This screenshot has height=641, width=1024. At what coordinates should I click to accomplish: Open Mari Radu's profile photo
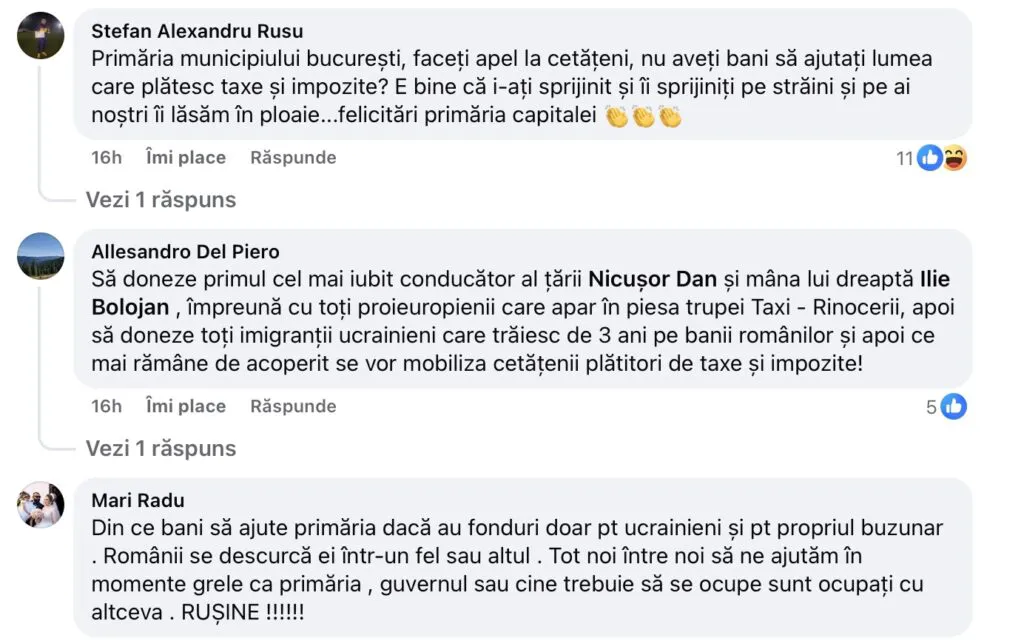coord(41,503)
